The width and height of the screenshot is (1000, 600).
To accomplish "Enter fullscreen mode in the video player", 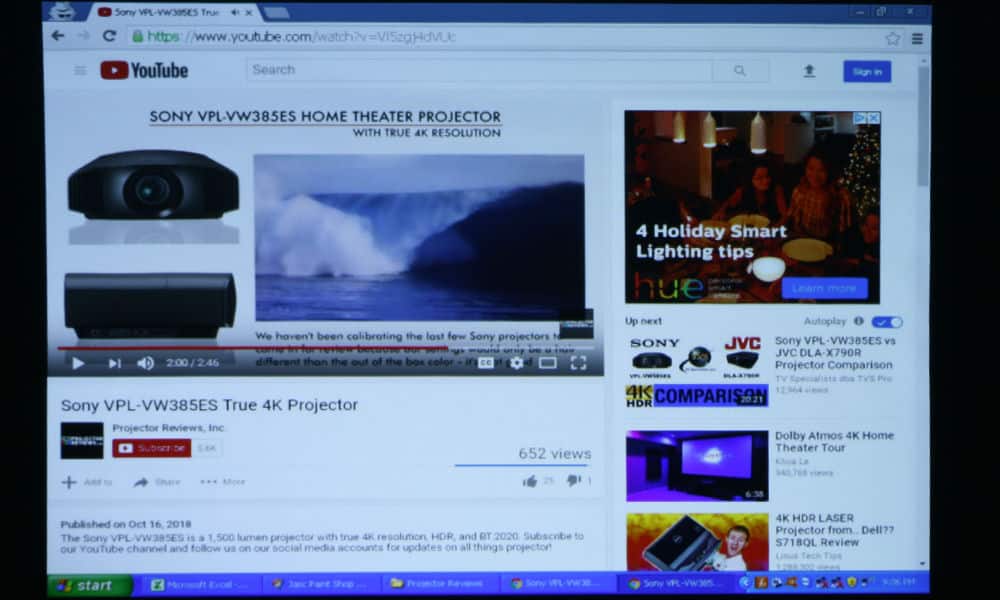I will point(578,363).
